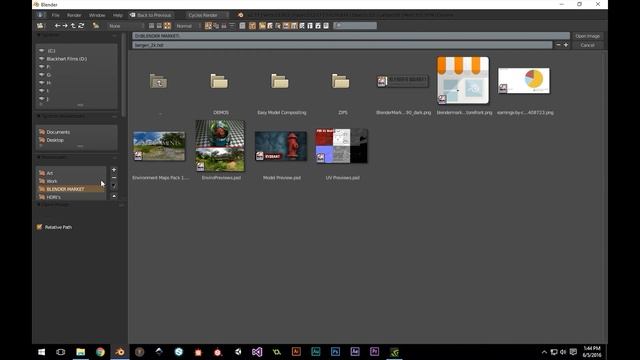The height and width of the screenshot is (360, 640).
Task: Click the left sidebar vertical scrollbar
Action: pos(124,75)
